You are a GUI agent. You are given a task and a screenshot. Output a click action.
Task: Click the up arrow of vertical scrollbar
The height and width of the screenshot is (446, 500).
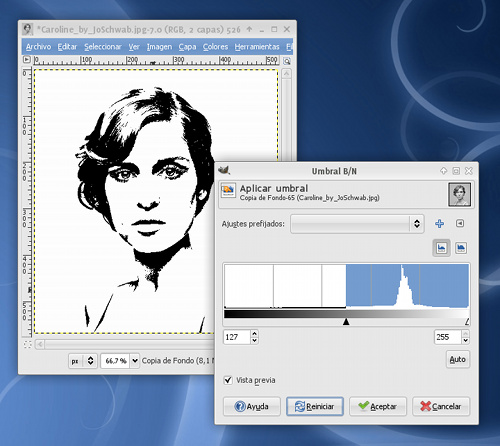click(286, 73)
